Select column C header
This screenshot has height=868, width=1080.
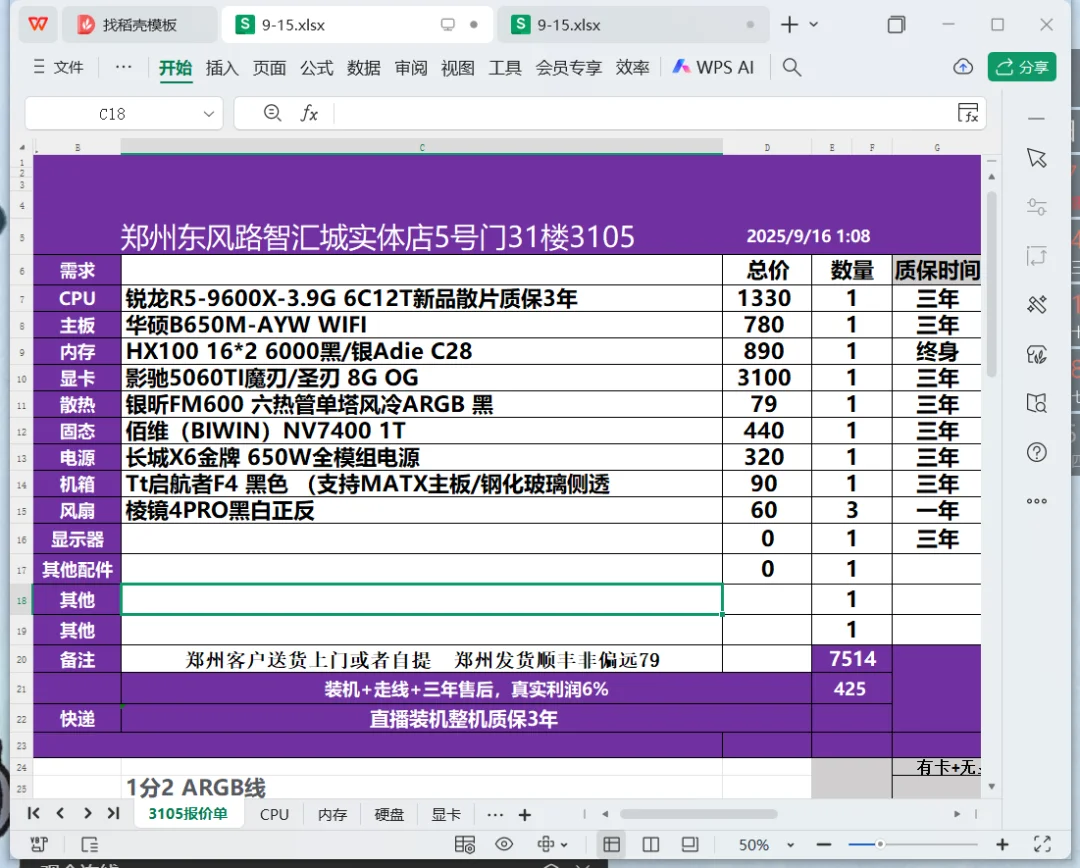coord(422,147)
